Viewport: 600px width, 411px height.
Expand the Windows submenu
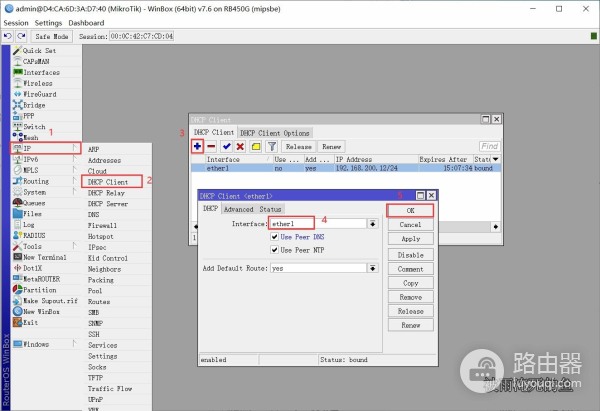(x=46, y=344)
